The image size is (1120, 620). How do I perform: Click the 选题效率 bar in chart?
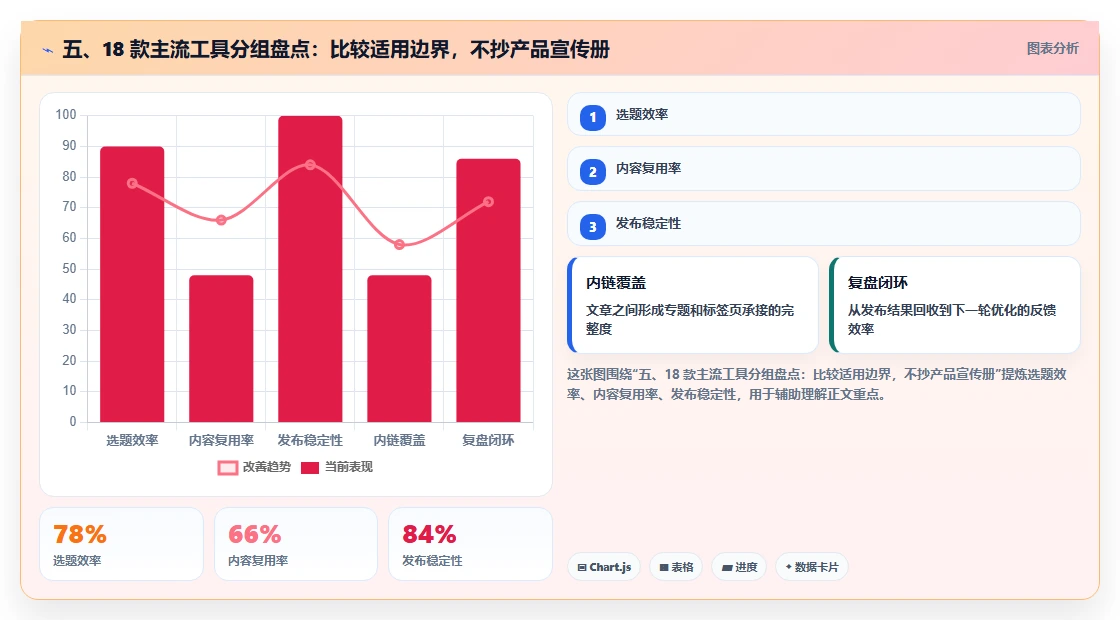coord(132,284)
